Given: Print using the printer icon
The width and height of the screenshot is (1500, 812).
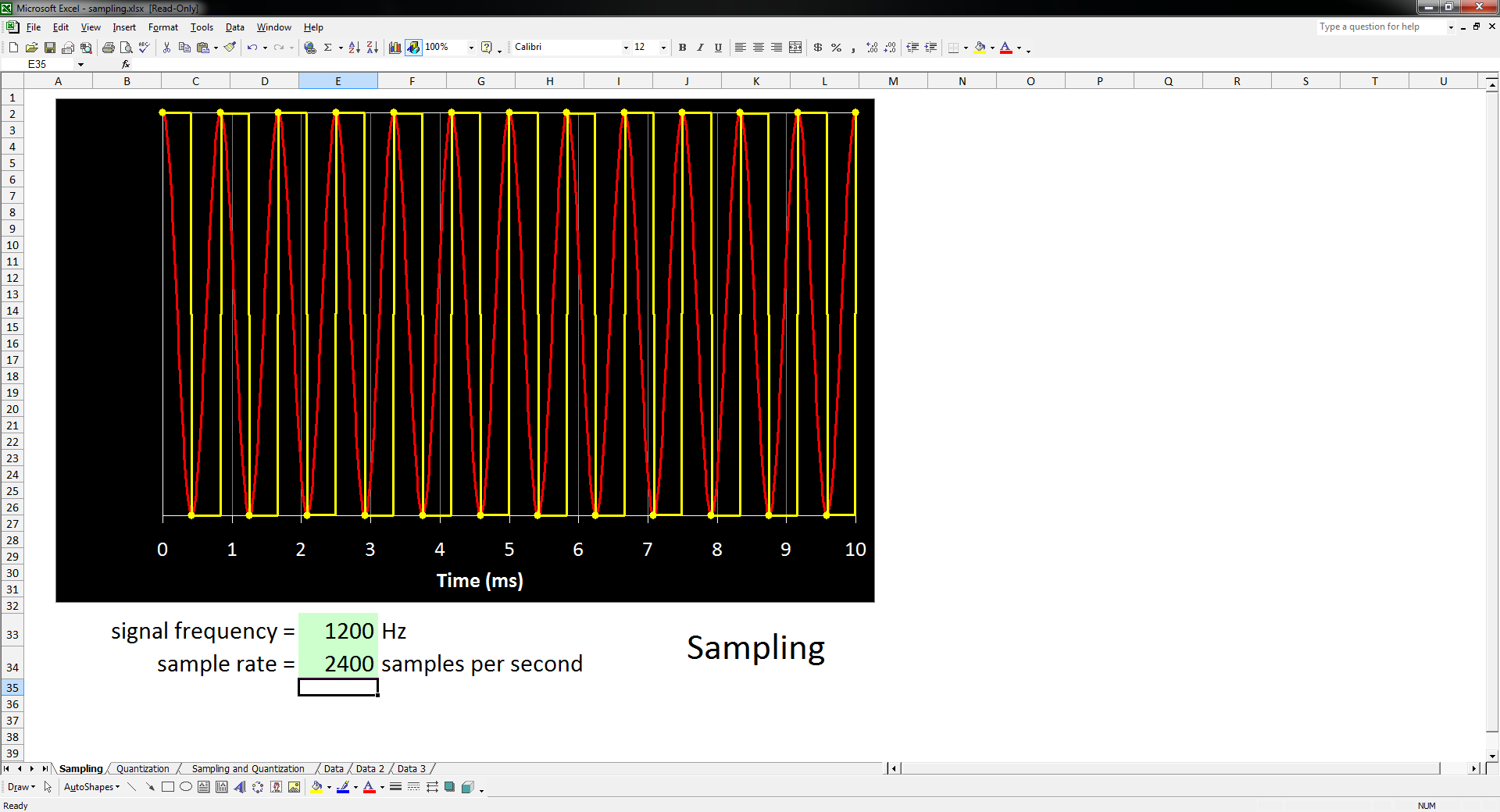Looking at the screenshot, I should click(x=109, y=48).
